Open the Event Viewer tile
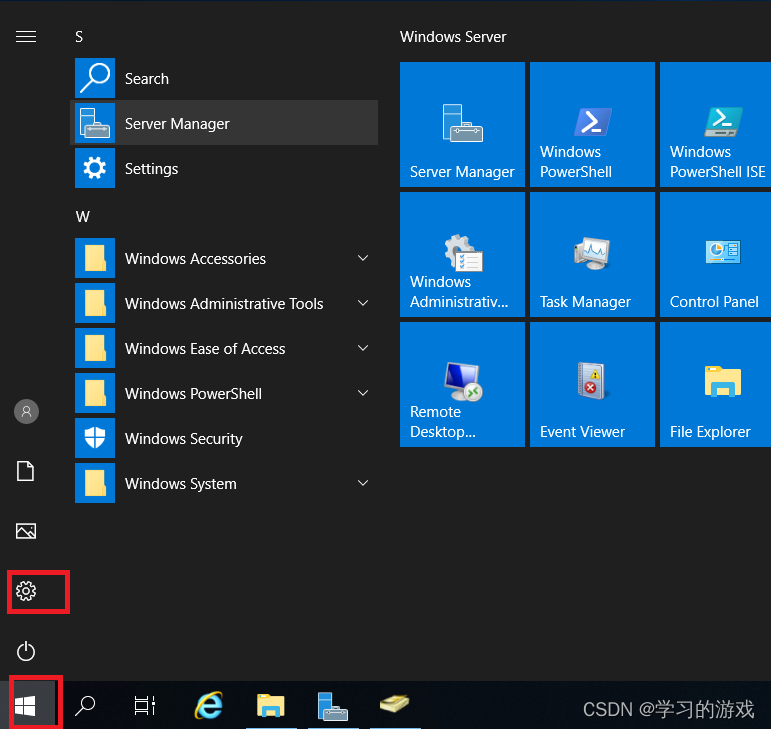 tap(592, 384)
